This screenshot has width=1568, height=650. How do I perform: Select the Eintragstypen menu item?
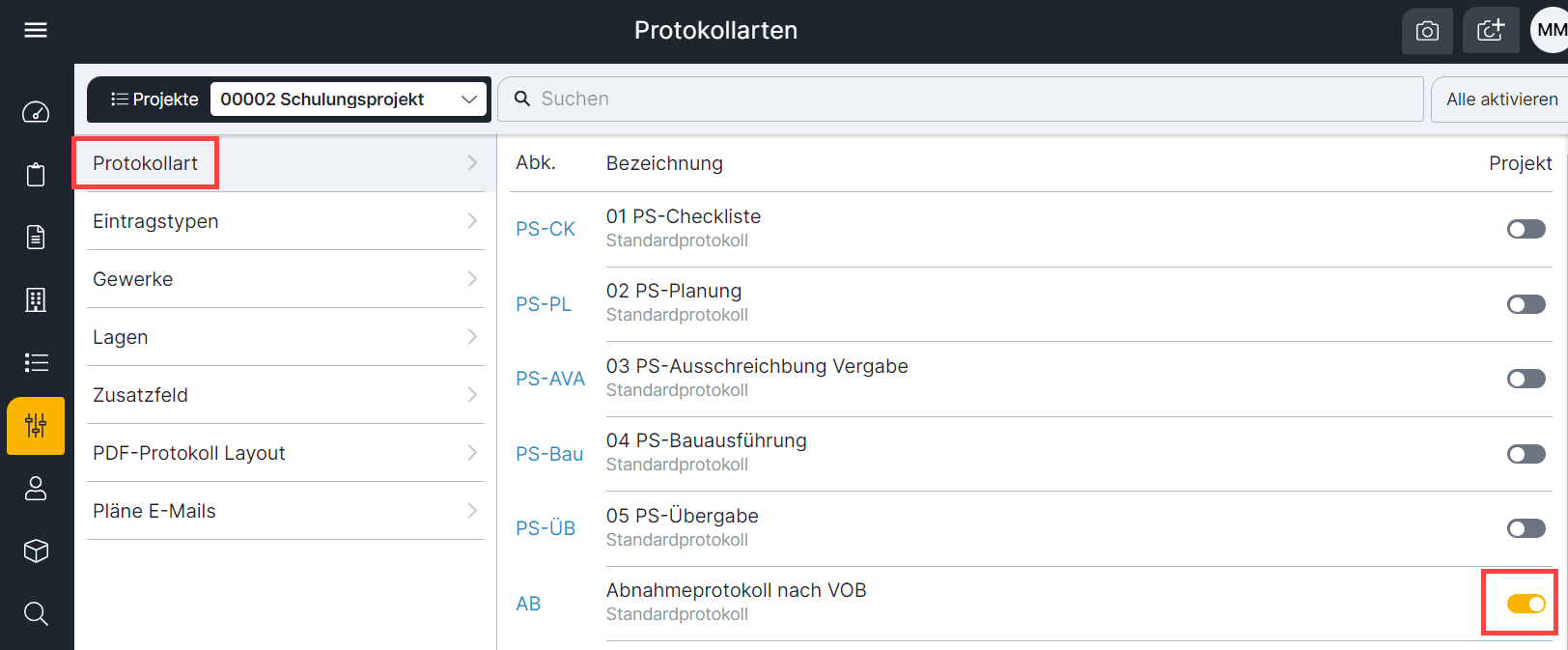(155, 221)
